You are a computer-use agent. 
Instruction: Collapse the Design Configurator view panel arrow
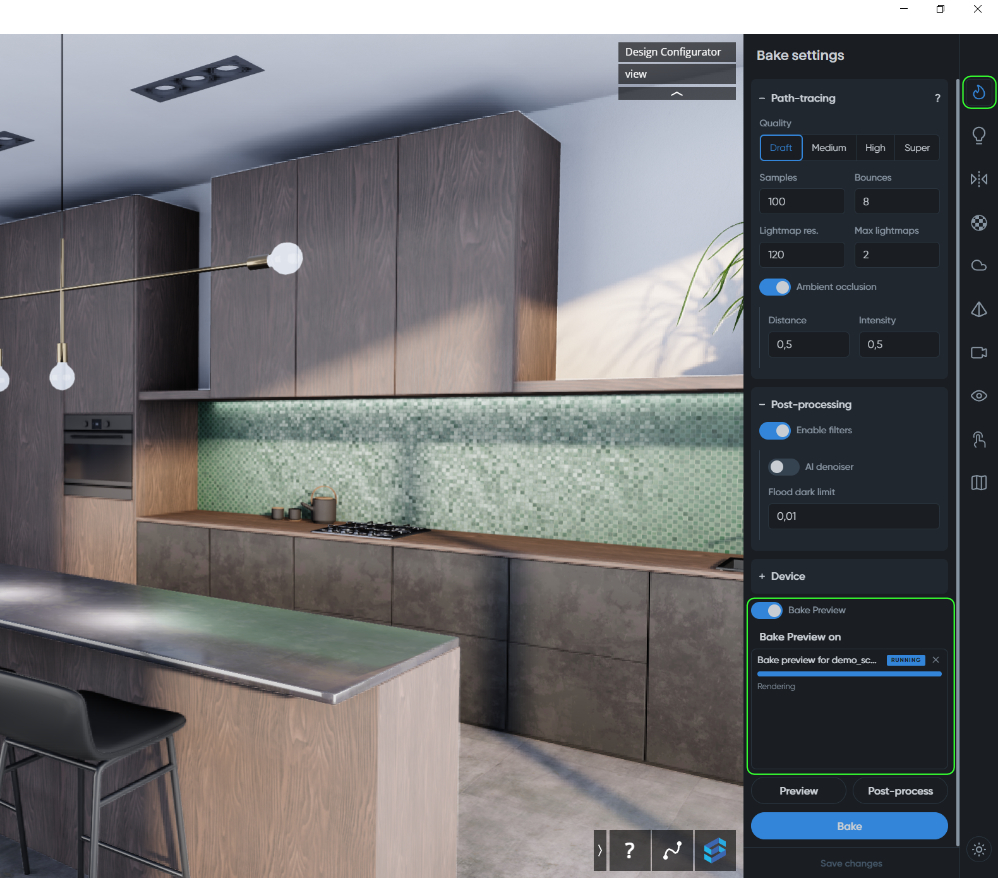tap(676, 93)
